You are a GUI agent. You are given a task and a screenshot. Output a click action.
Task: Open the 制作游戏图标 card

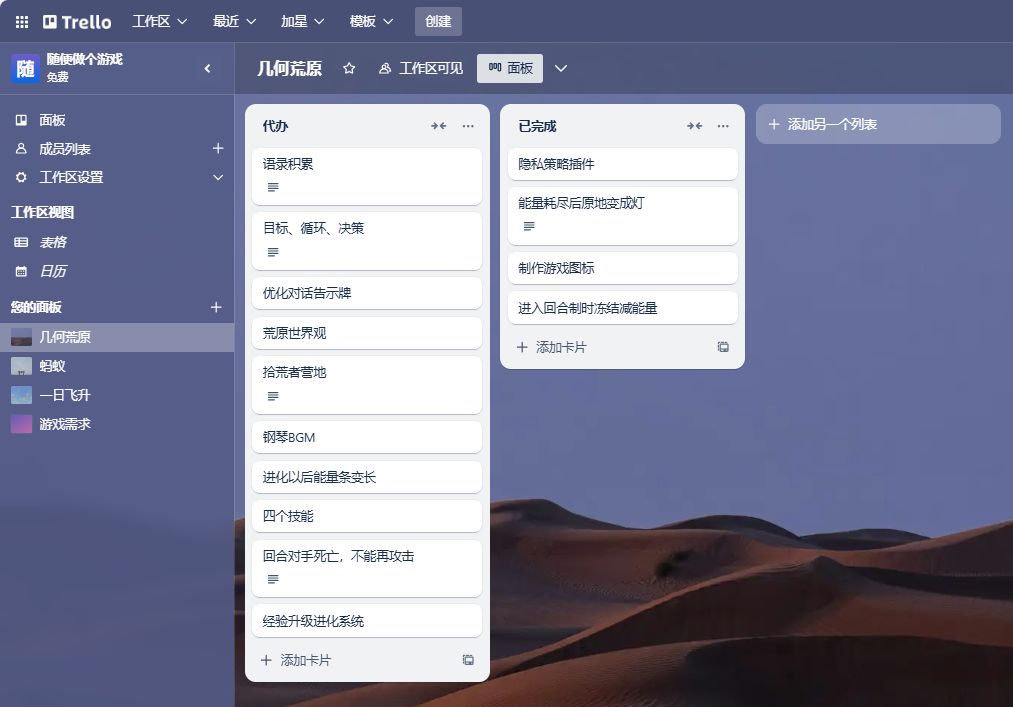point(623,268)
